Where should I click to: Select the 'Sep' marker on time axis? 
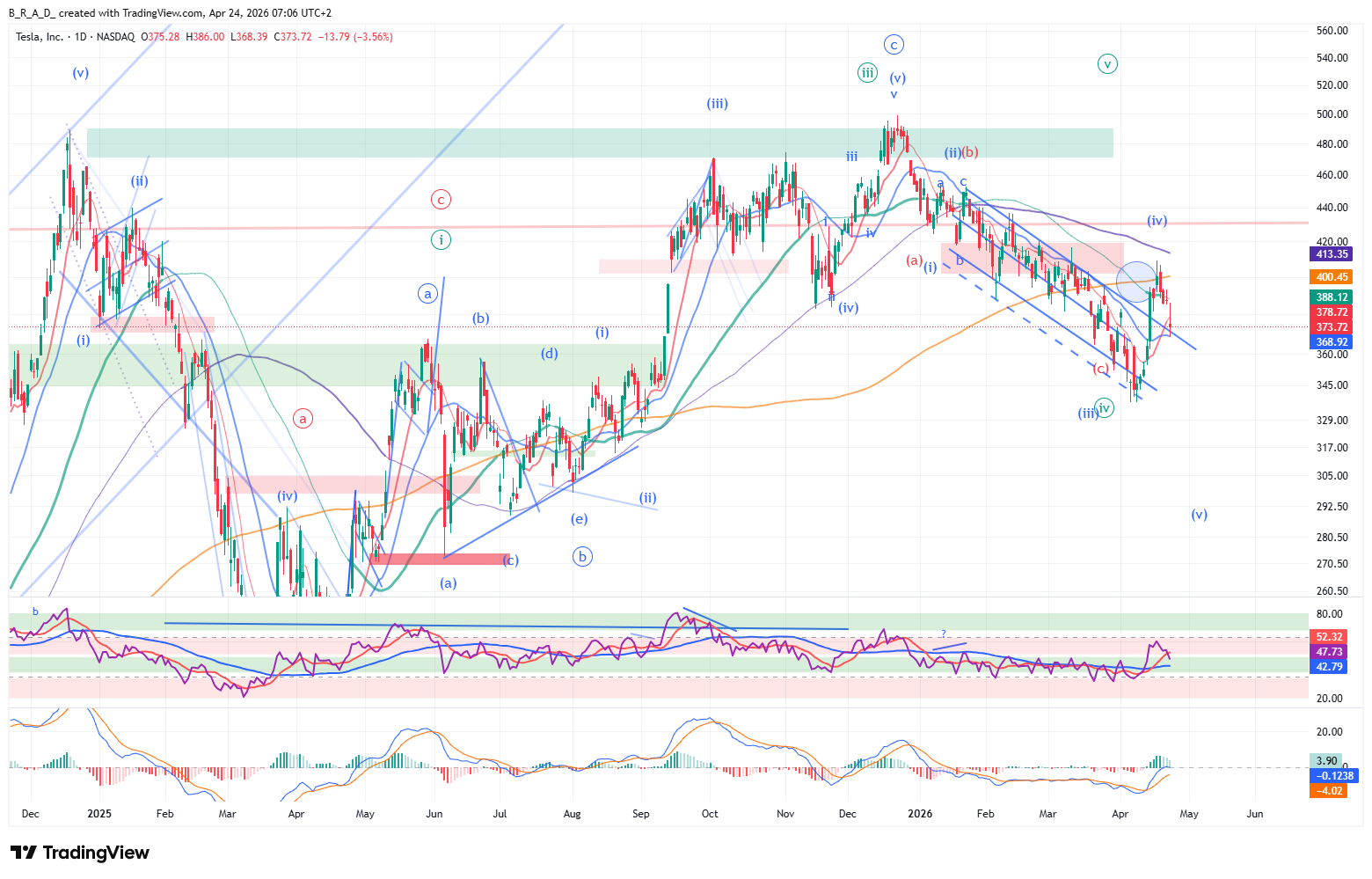coord(641,814)
